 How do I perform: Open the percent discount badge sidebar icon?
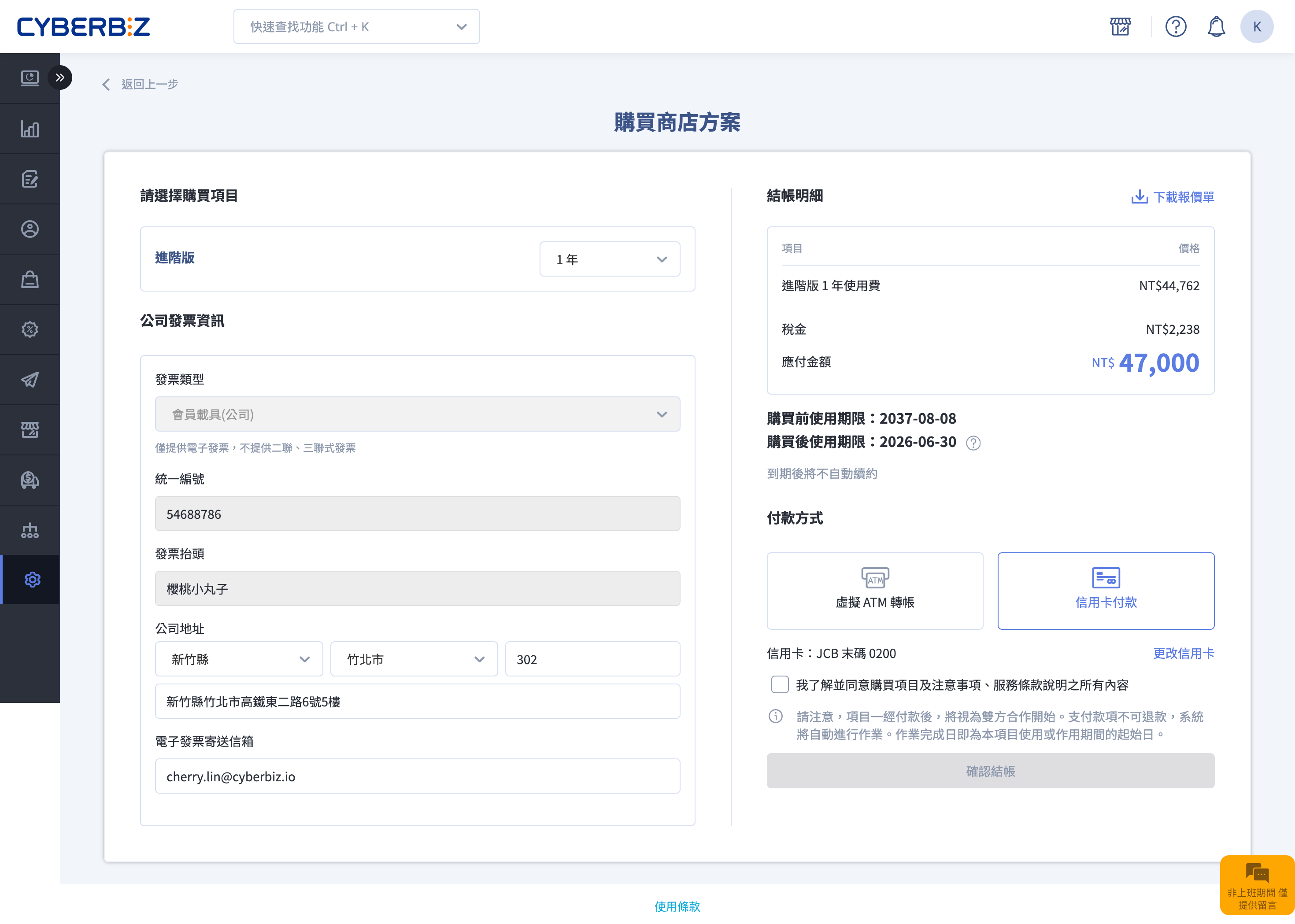[30, 329]
